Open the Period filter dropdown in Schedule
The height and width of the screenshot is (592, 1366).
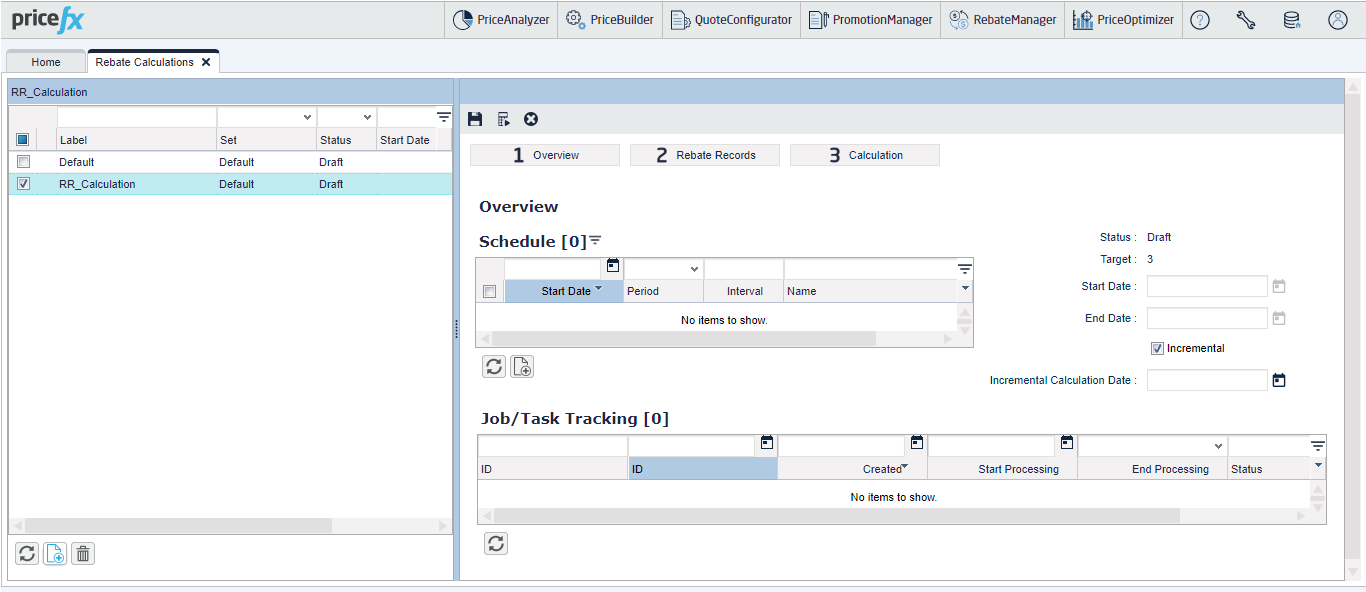(x=694, y=269)
